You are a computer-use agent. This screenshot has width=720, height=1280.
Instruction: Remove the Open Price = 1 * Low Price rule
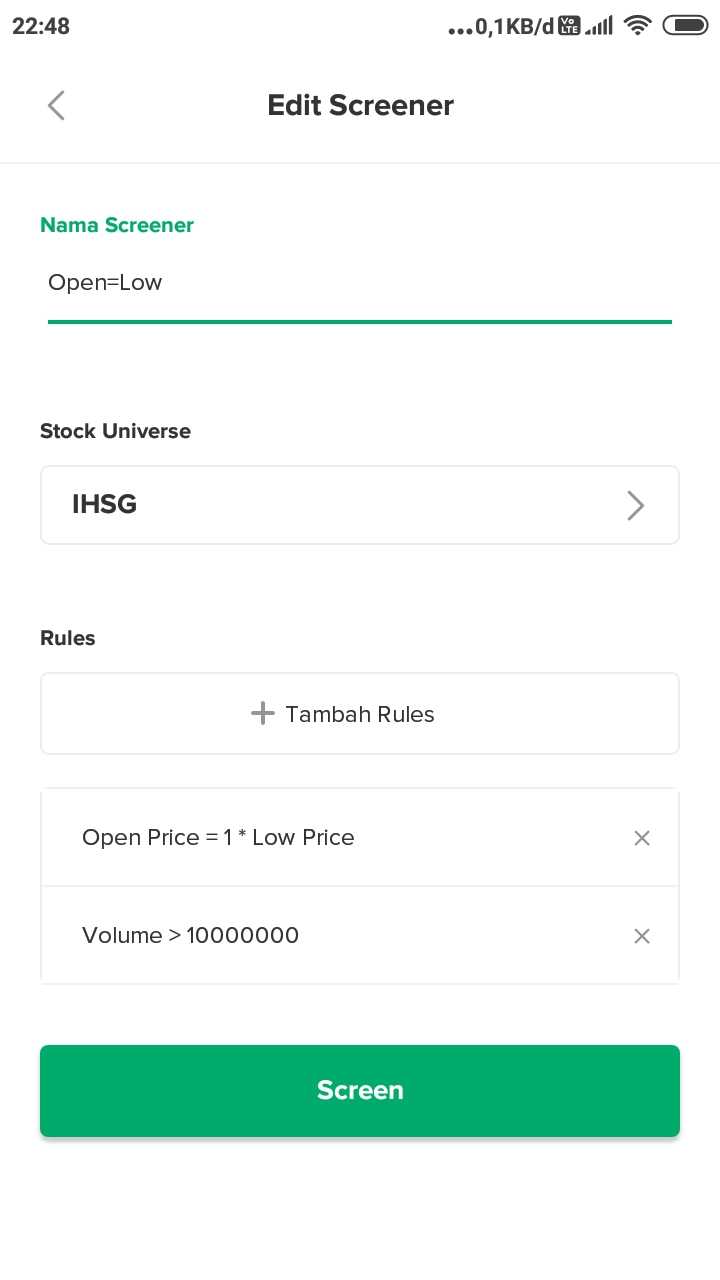(x=642, y=838)
